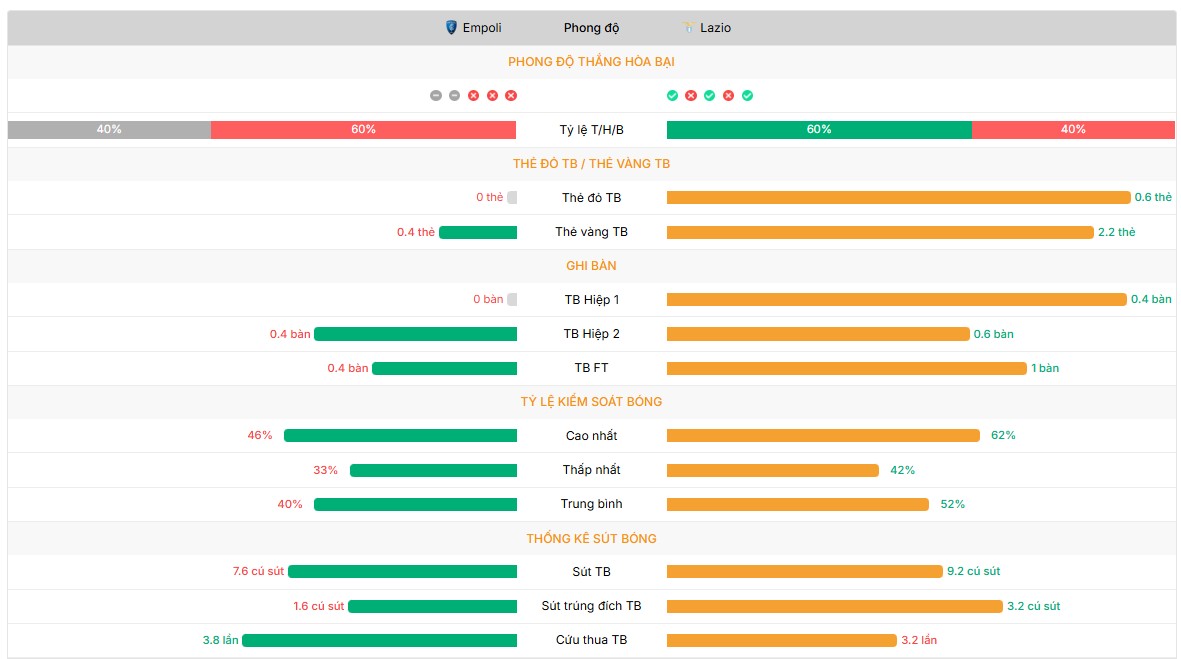This screenshot has width=1181, height=659.
Task: Click Empoli's grey 40% draw bar
Action: [109, 130]
